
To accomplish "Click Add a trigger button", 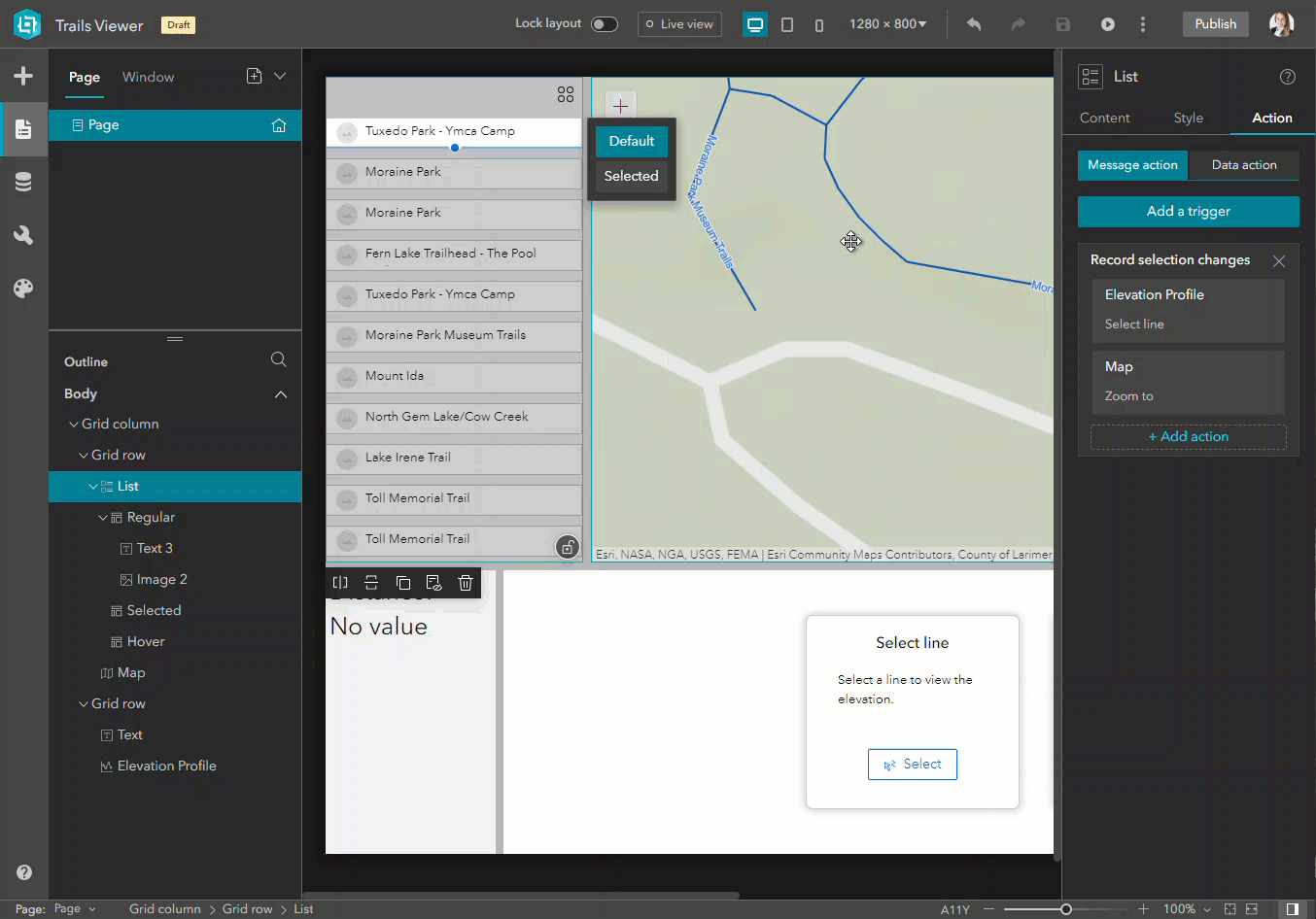I will 1189,212.
